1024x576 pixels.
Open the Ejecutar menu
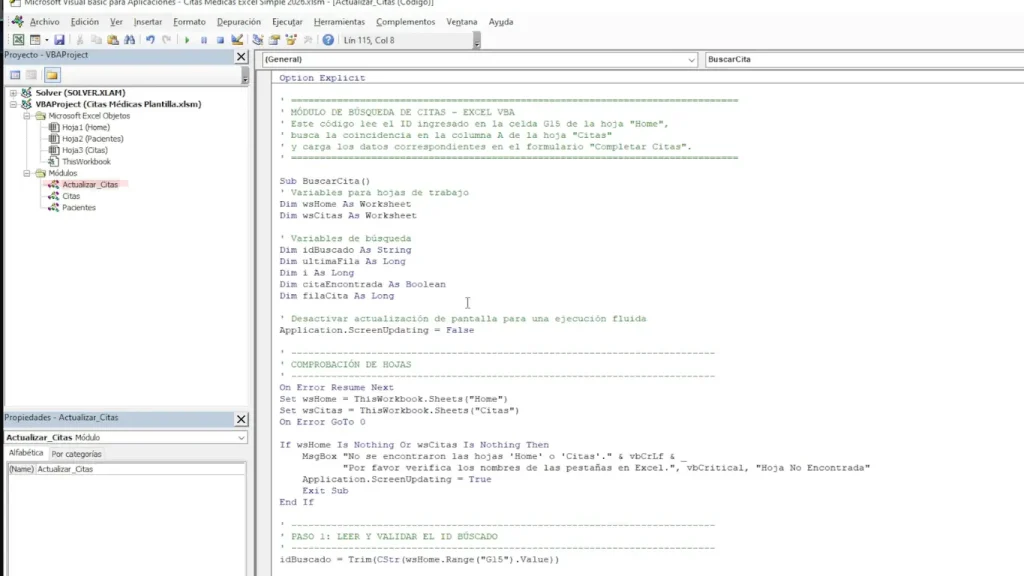287,22
